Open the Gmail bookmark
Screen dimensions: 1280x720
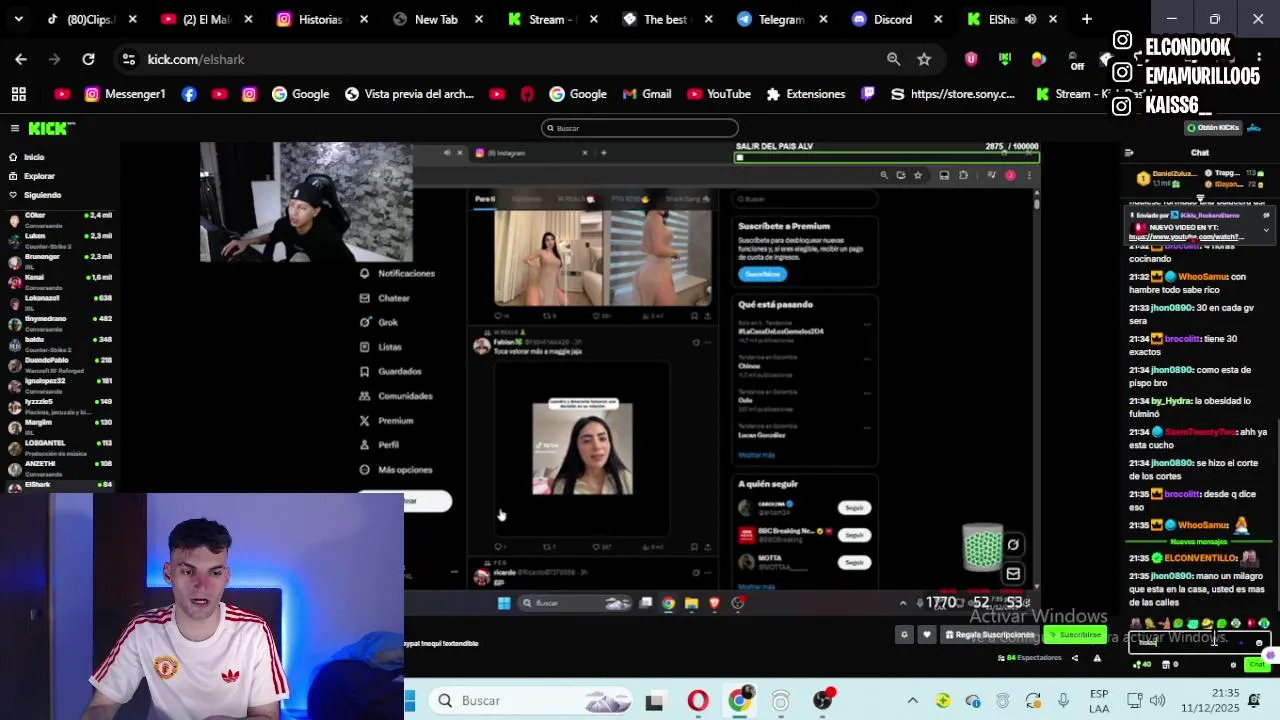[647, 94]
